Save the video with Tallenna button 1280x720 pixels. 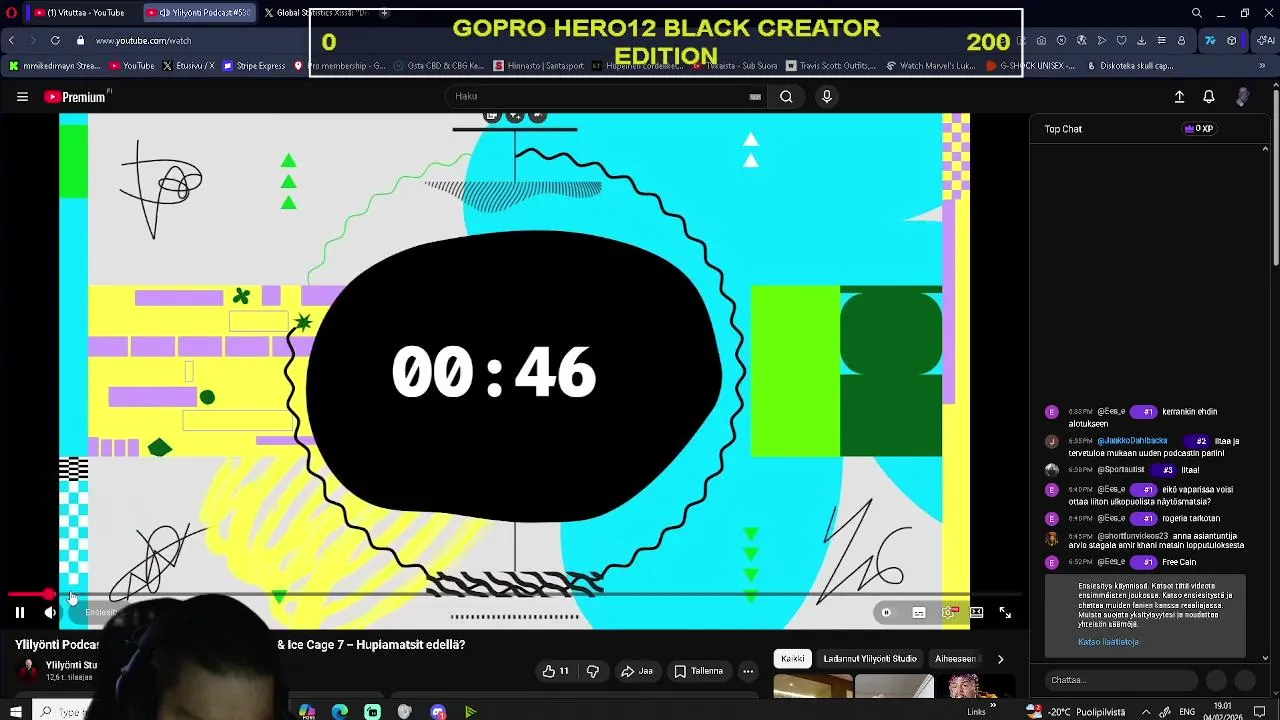[x=698, y=671]
